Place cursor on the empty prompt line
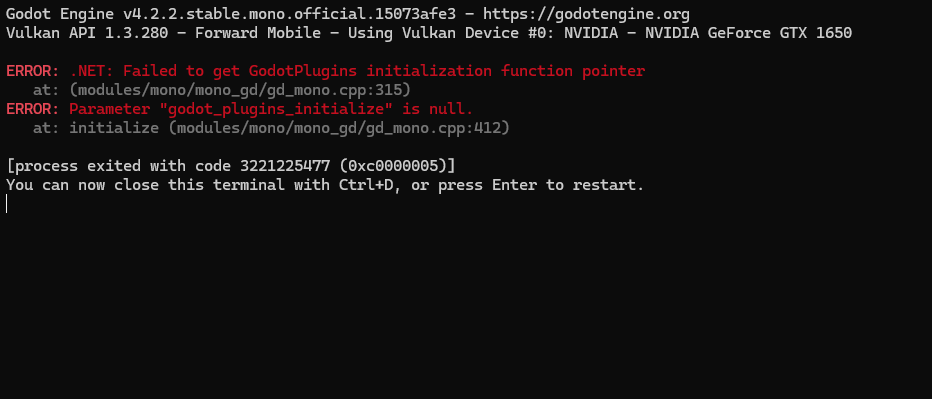932x399 pixels. click(x=7, y=204)
